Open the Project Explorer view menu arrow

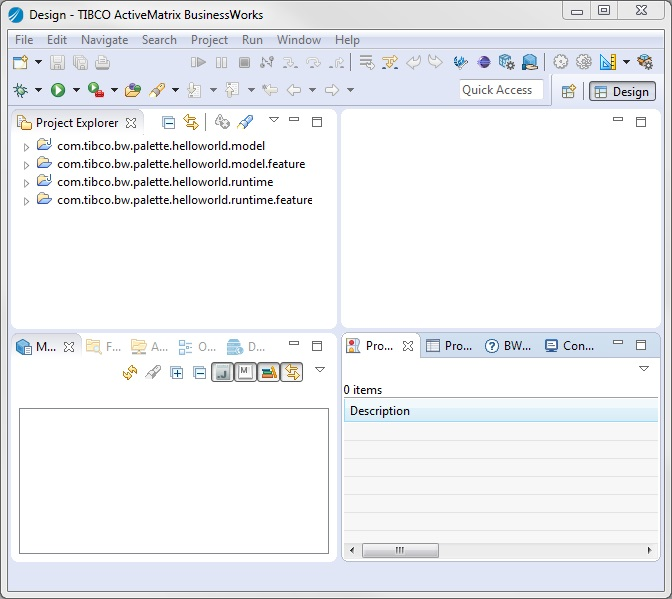[x=273, y=121]
